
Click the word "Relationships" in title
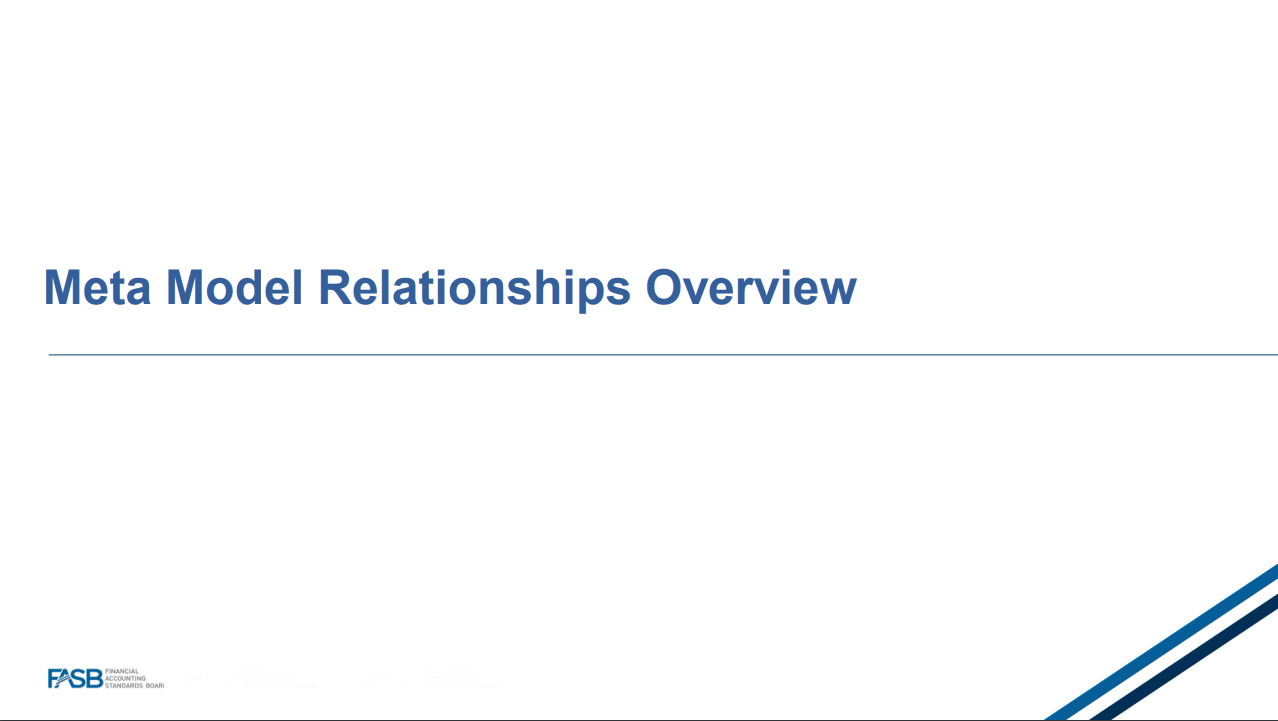coord(475,288)
